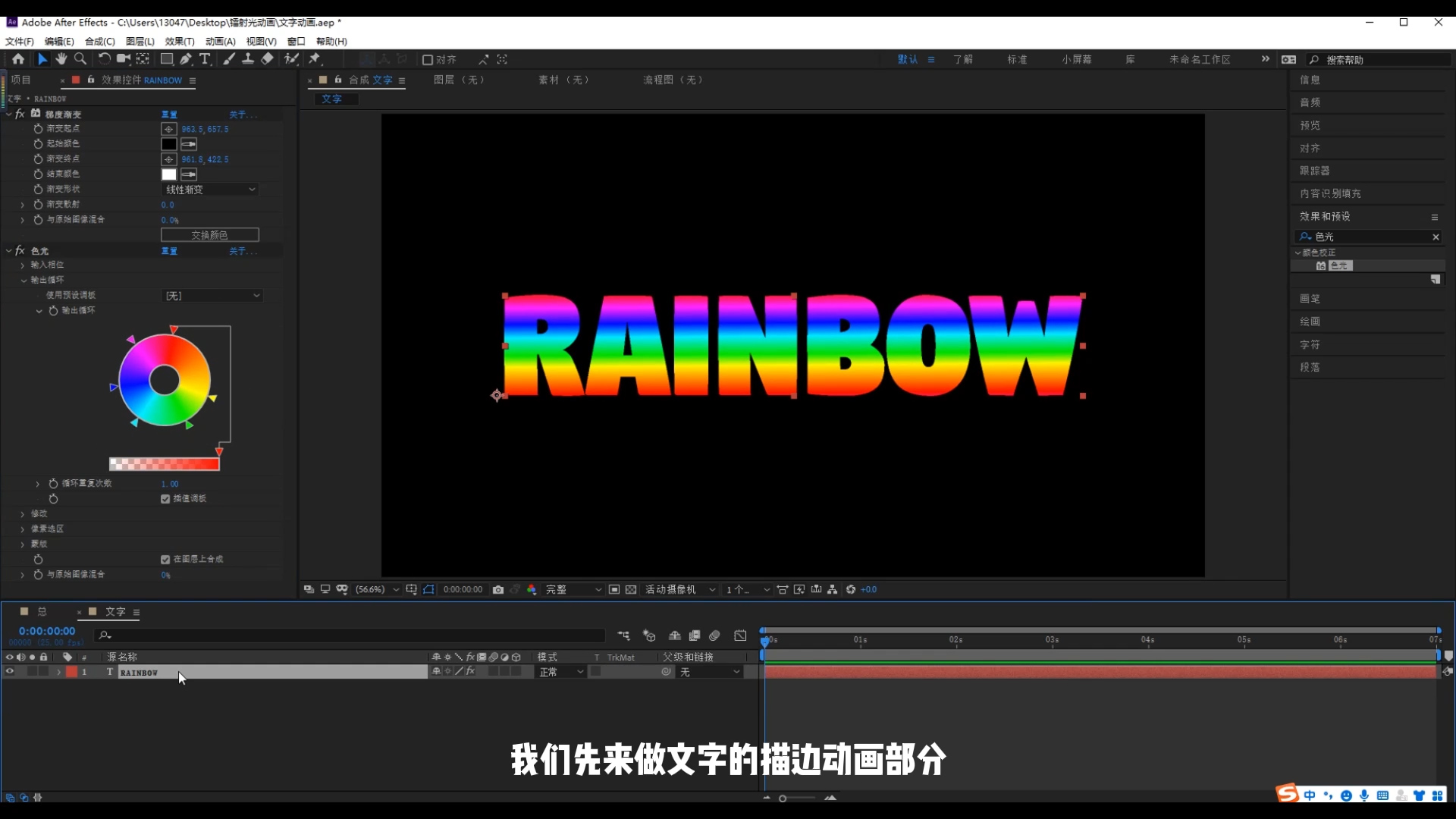Click 重置 to reset the 色光 effect
1456x819 pixels.
[x=169, y=251]
